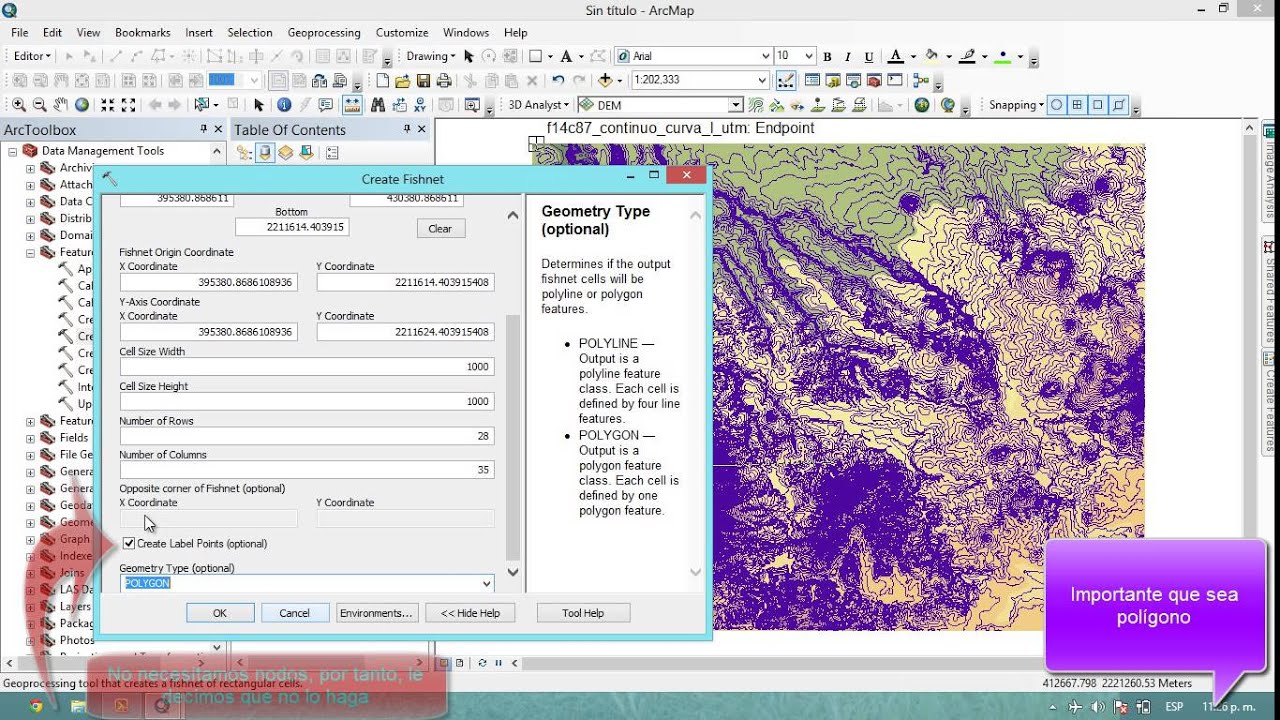This screenshot has width=1280, height=720.
Task: Open the Find binoculars tool
Action: coord(378,104)
